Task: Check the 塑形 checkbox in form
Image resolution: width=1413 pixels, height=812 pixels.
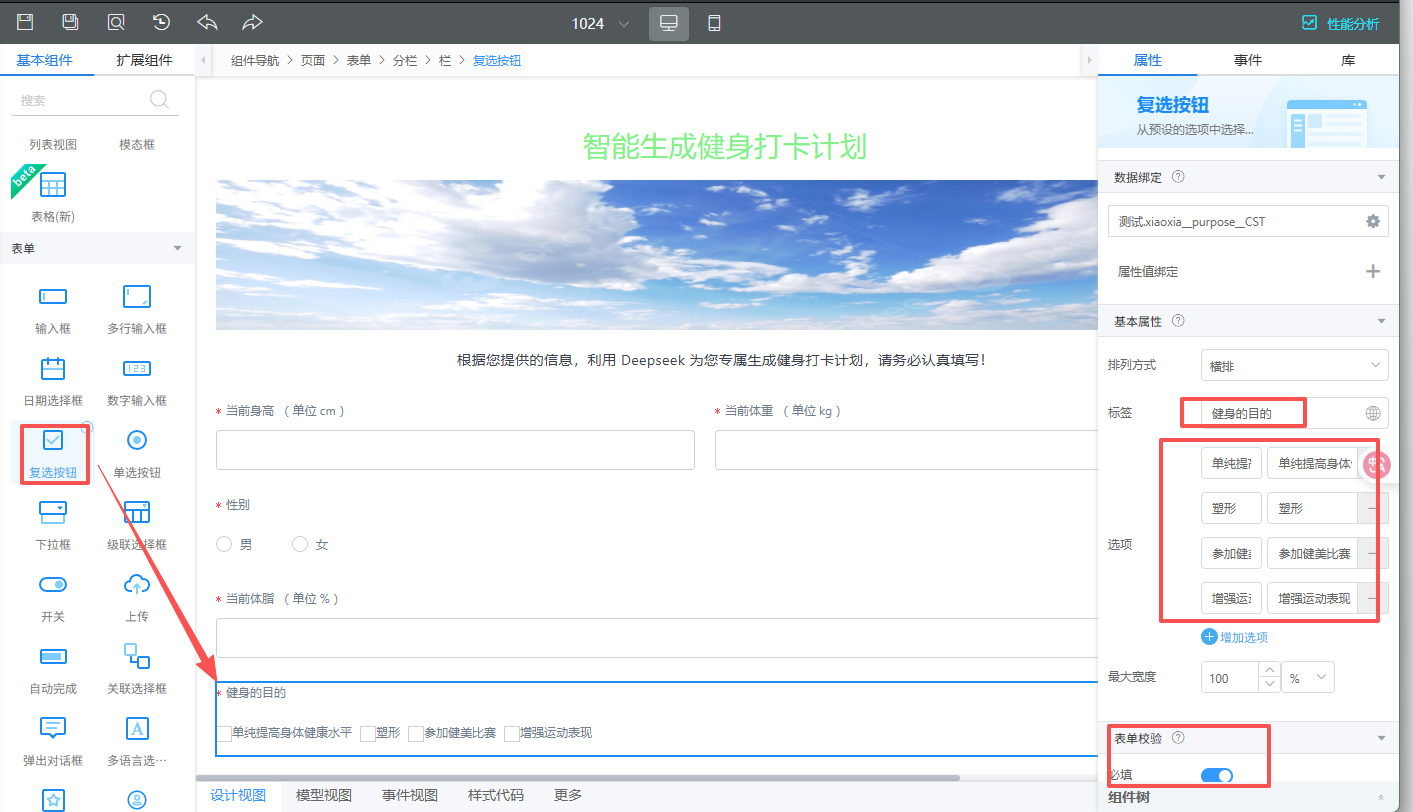Action: [x=368, y=734]
